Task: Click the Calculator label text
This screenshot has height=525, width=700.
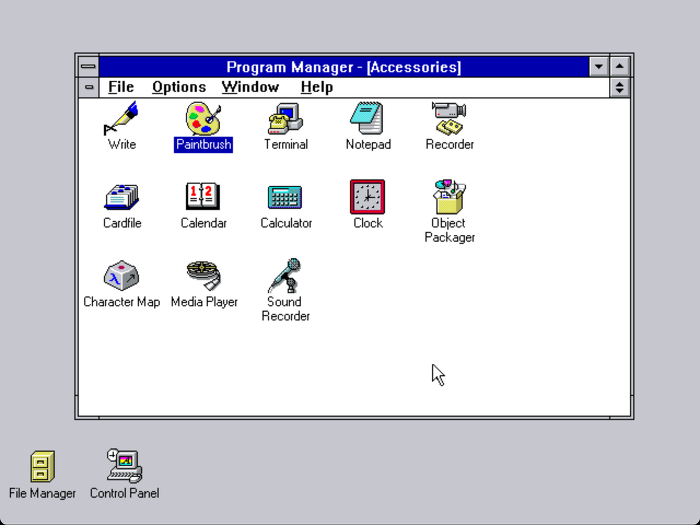Action: [x=286, y=223]
